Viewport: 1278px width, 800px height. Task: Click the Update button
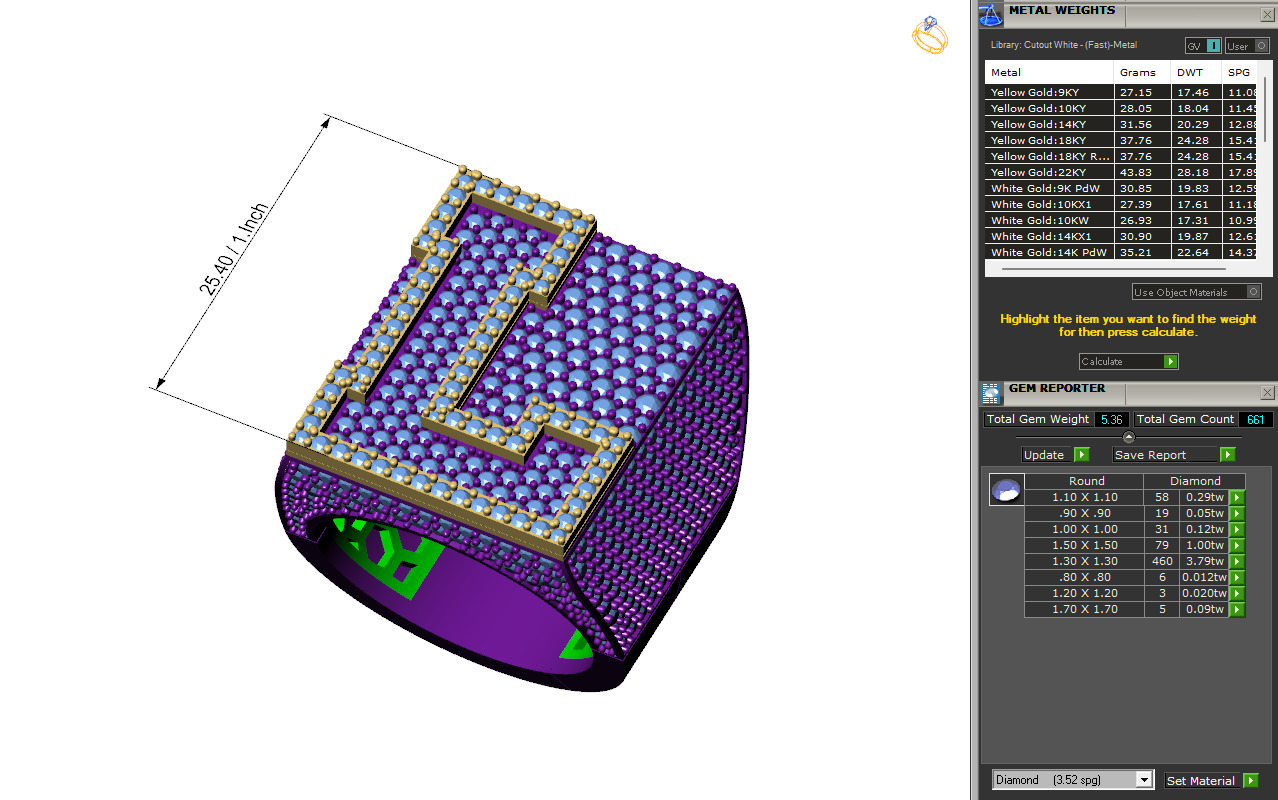tap(1047, 454)
